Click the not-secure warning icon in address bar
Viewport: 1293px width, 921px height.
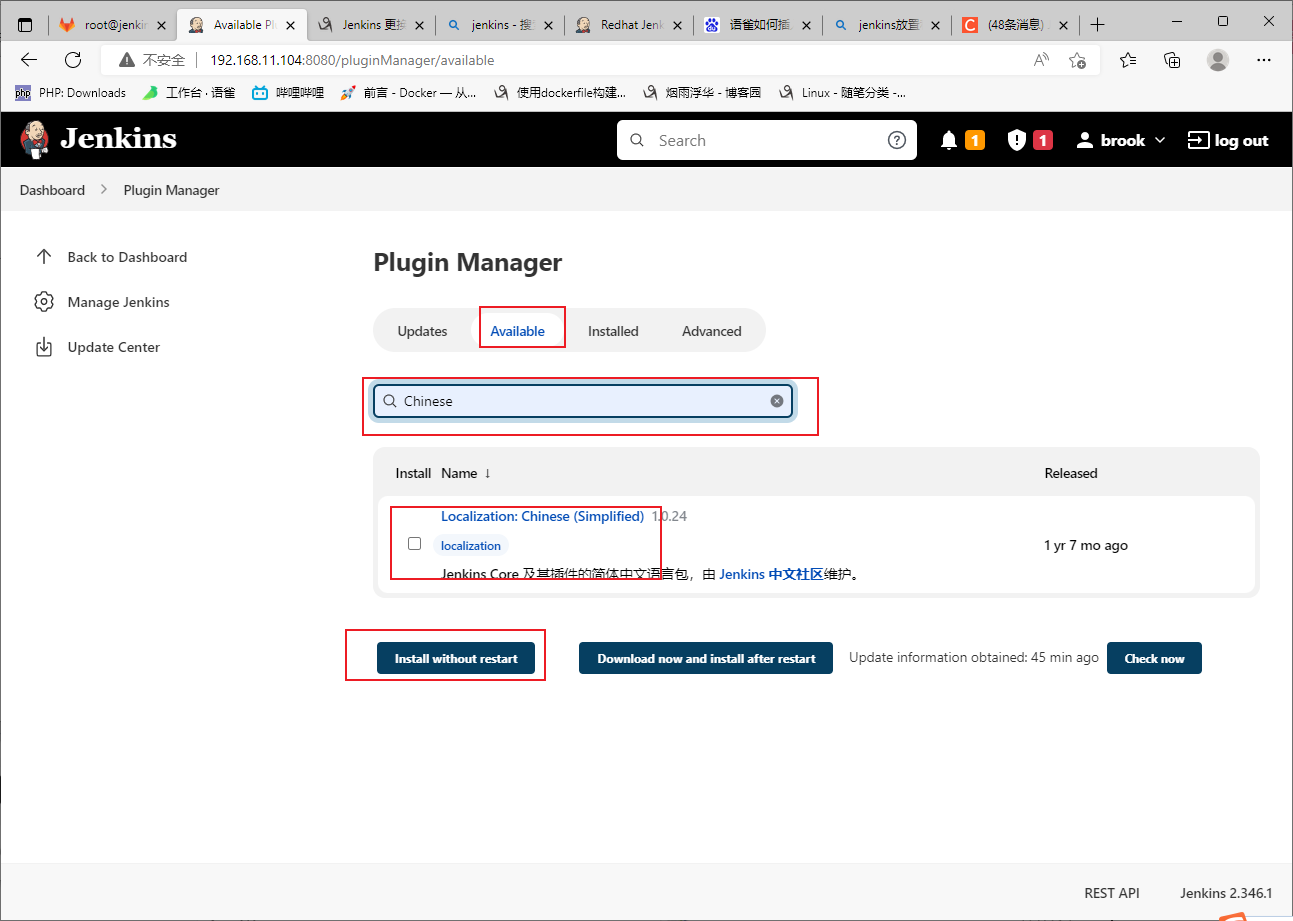point(126,60)
